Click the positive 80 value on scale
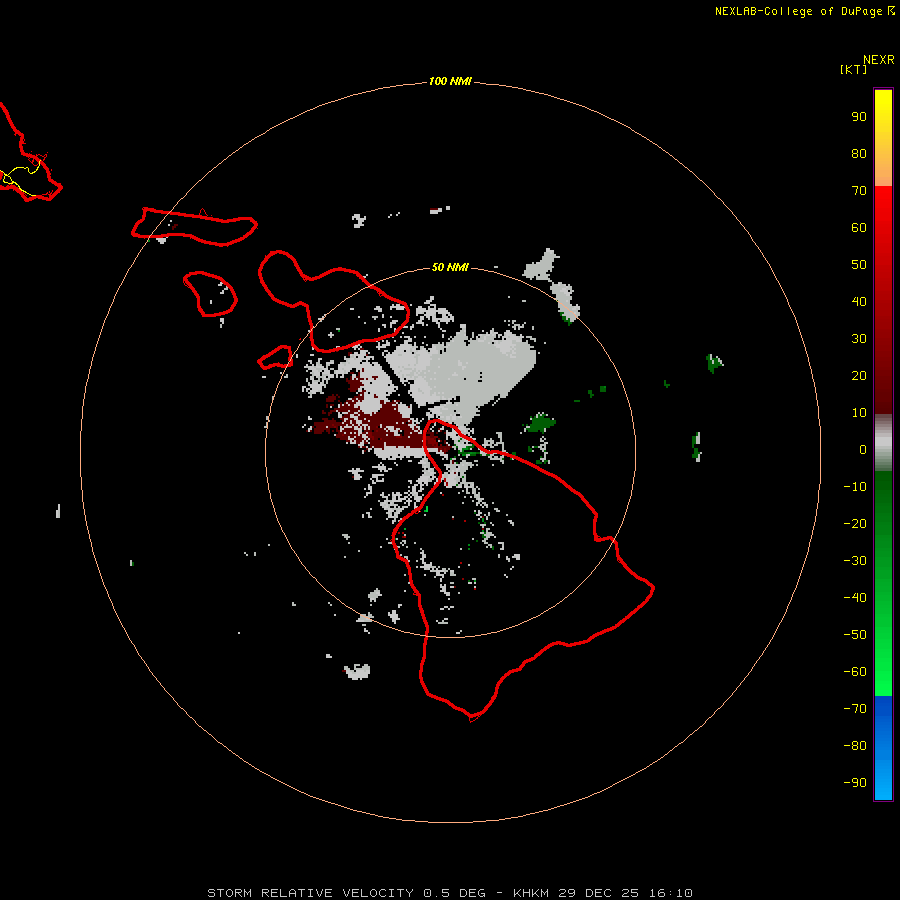 coord(859,153)
